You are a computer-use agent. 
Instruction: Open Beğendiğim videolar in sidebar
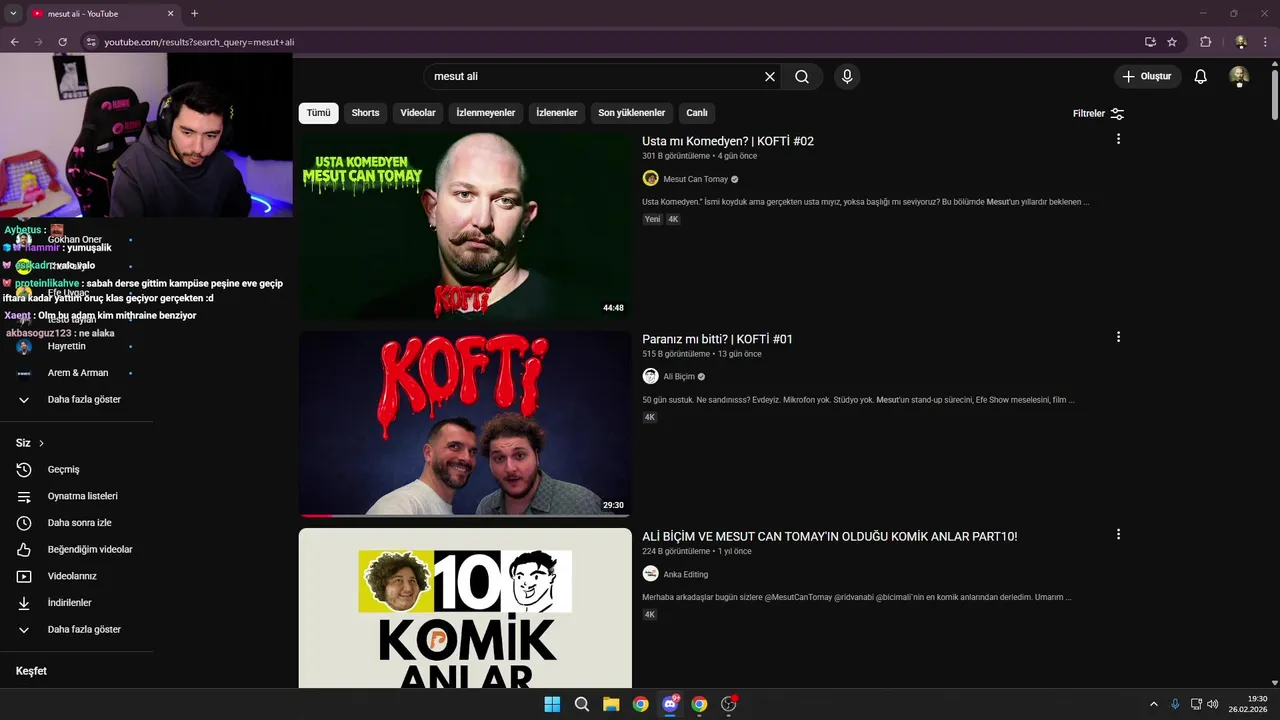pos(77,550)
